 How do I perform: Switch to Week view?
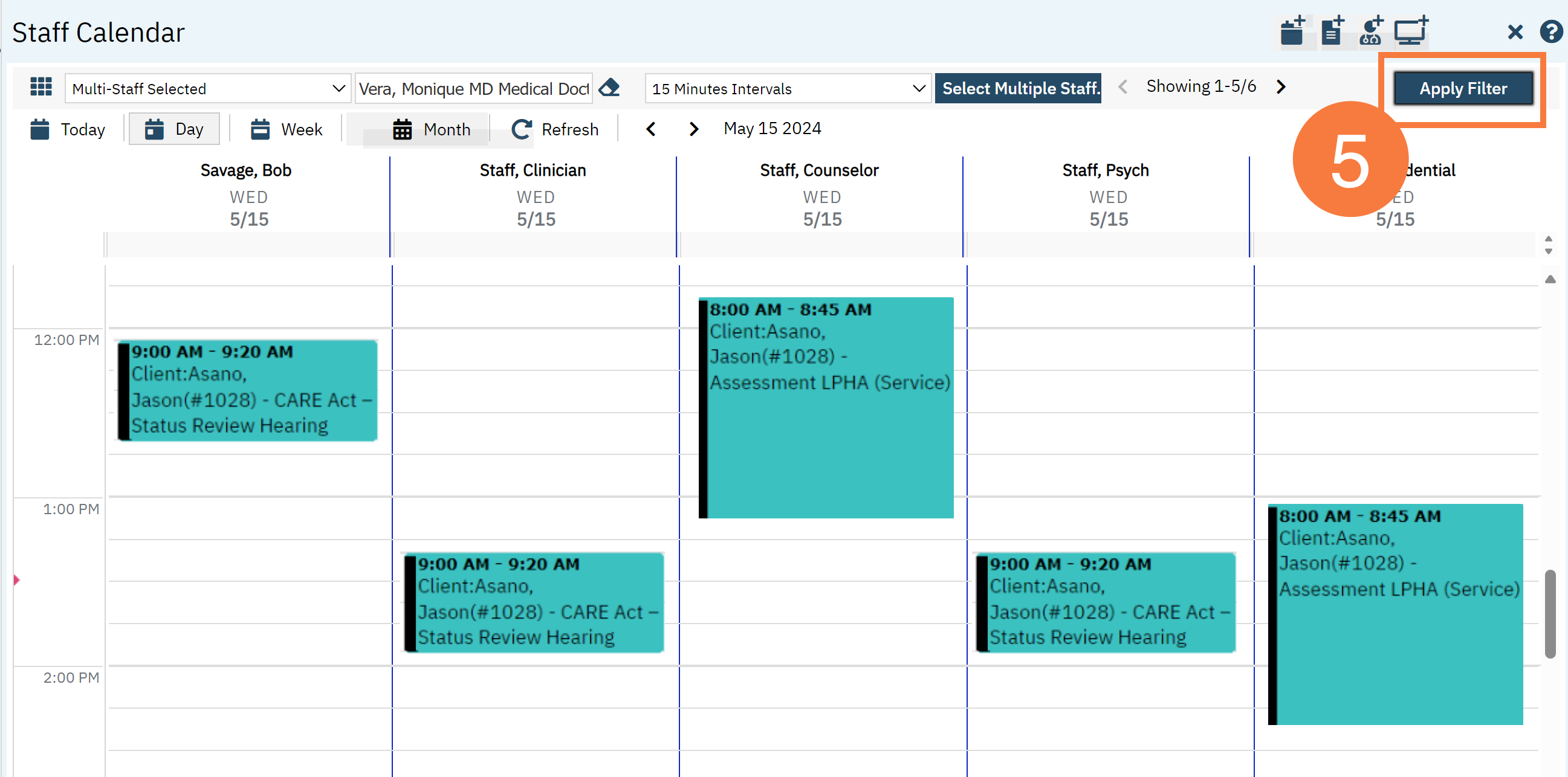286,130
